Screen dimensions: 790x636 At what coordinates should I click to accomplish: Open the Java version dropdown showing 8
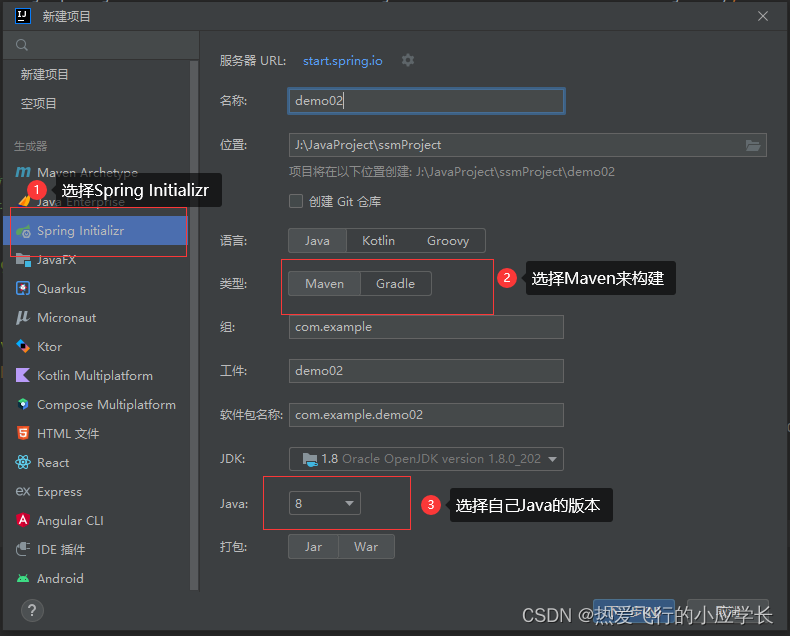[x=325, y=503]
